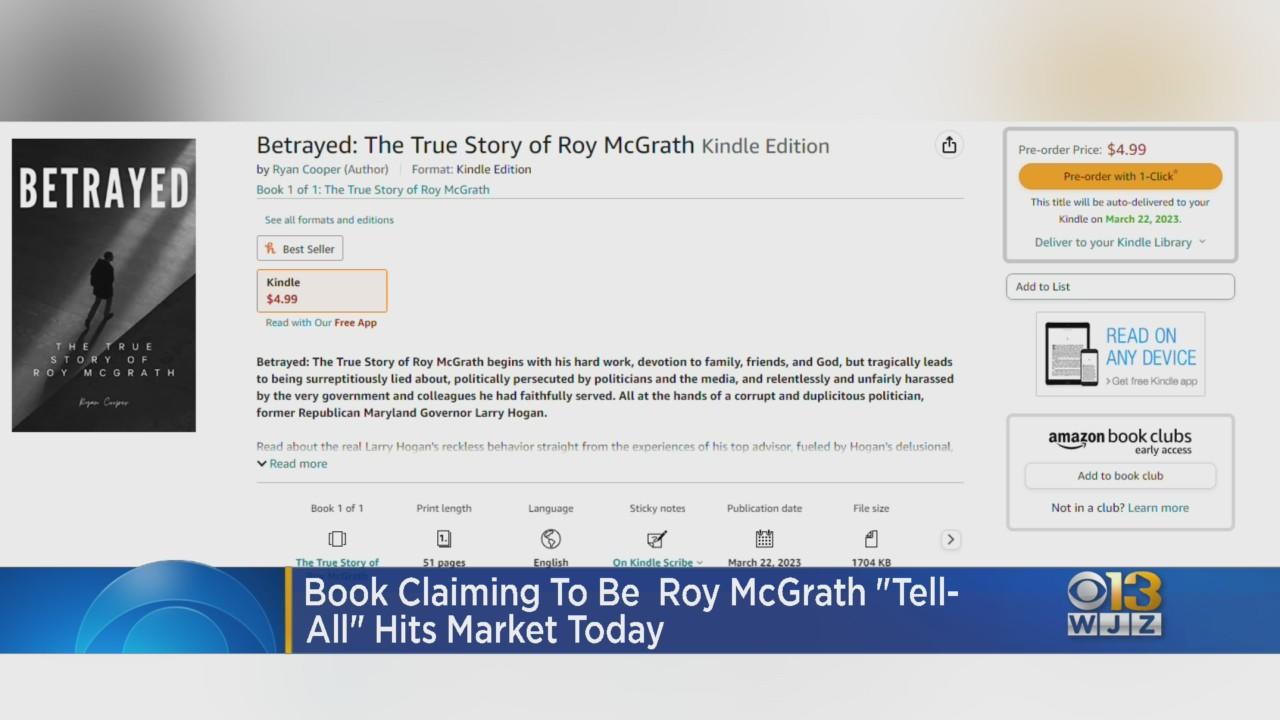This screenshot has height=720, width=1280.
Task: Click the Best Seller badge icon
Action: 270,249
